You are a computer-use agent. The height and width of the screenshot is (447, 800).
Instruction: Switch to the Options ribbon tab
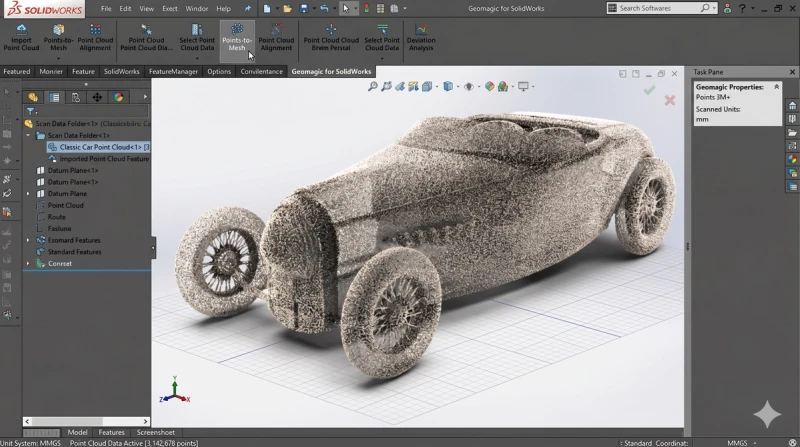[219, 71]
